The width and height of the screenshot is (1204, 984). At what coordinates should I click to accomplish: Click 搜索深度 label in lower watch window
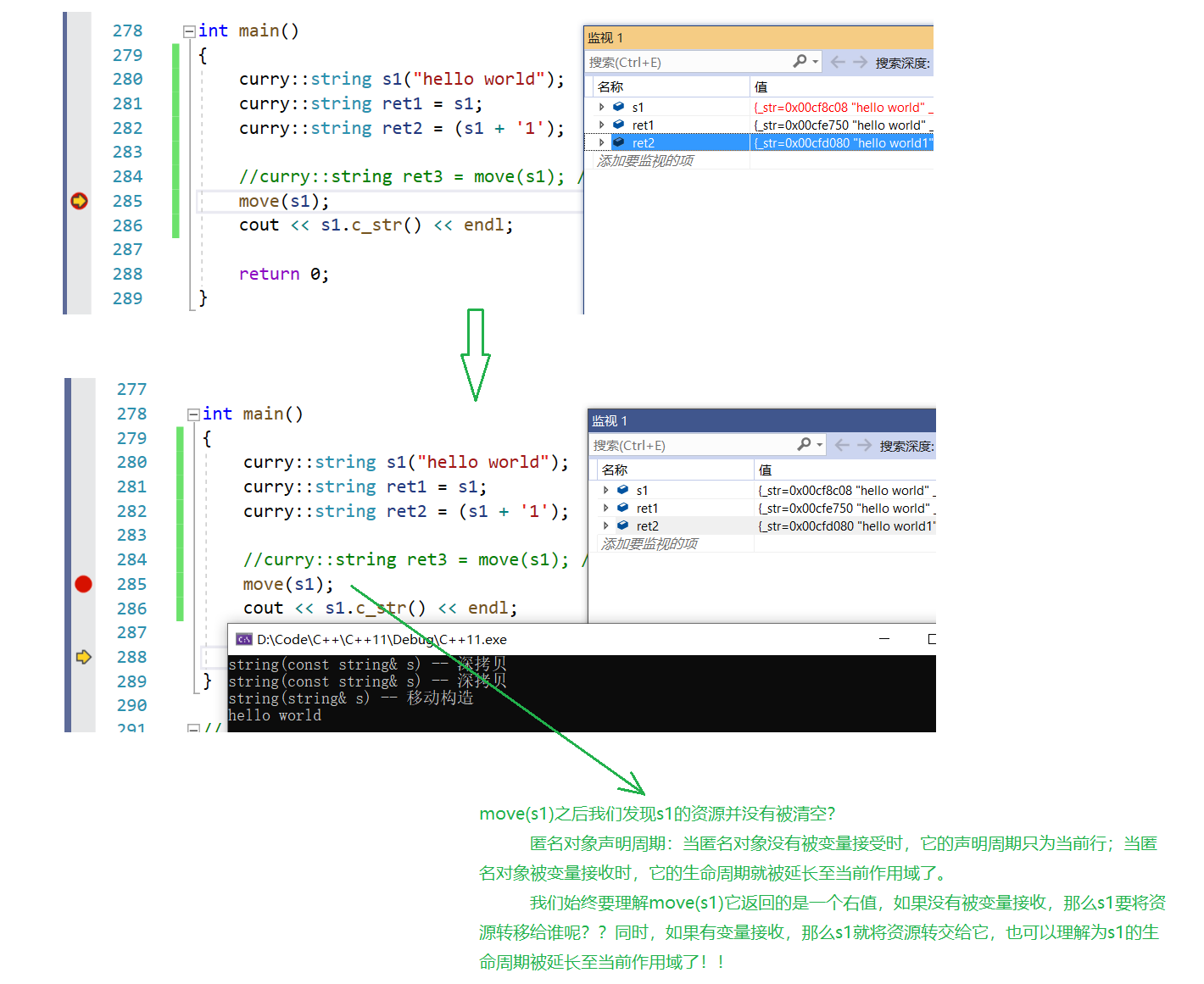point(907,446)
